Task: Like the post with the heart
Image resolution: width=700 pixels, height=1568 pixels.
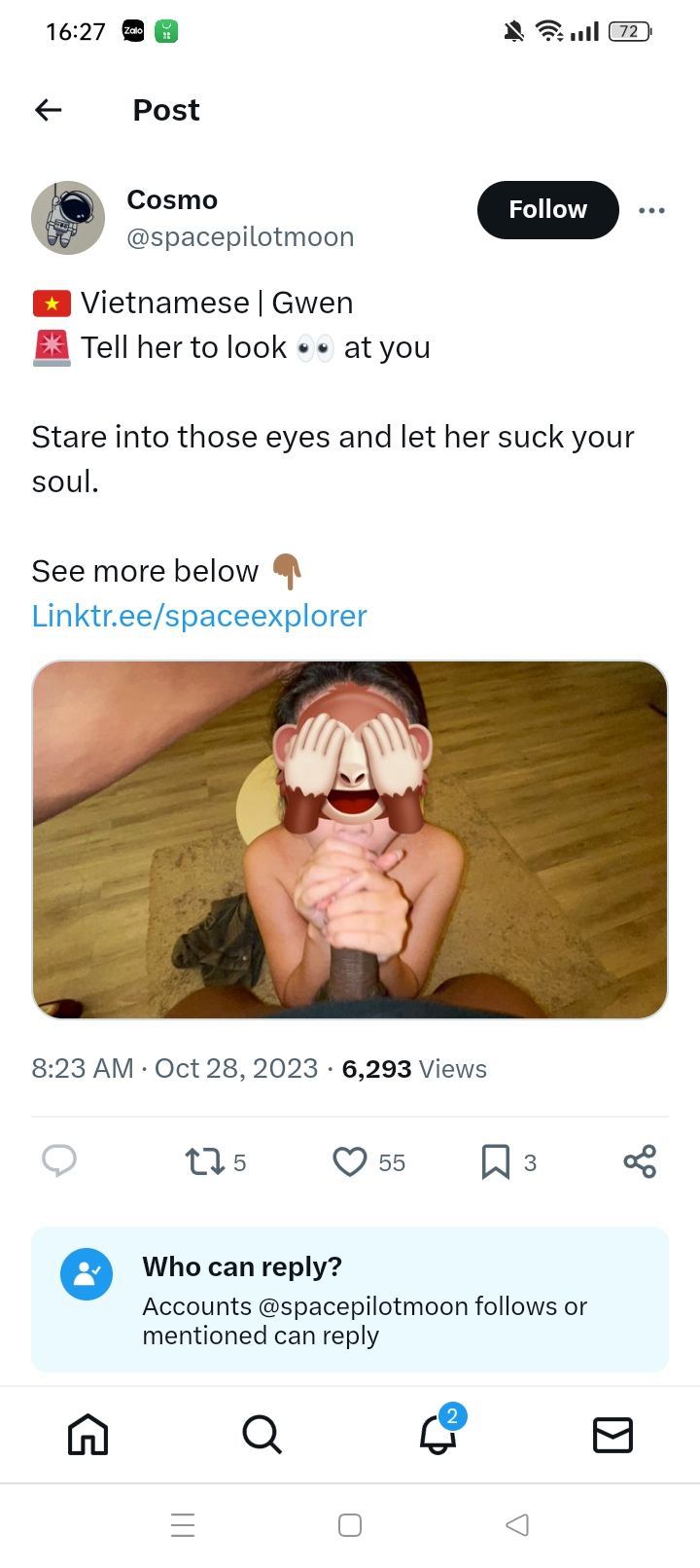Action: tap(350, 1161)
